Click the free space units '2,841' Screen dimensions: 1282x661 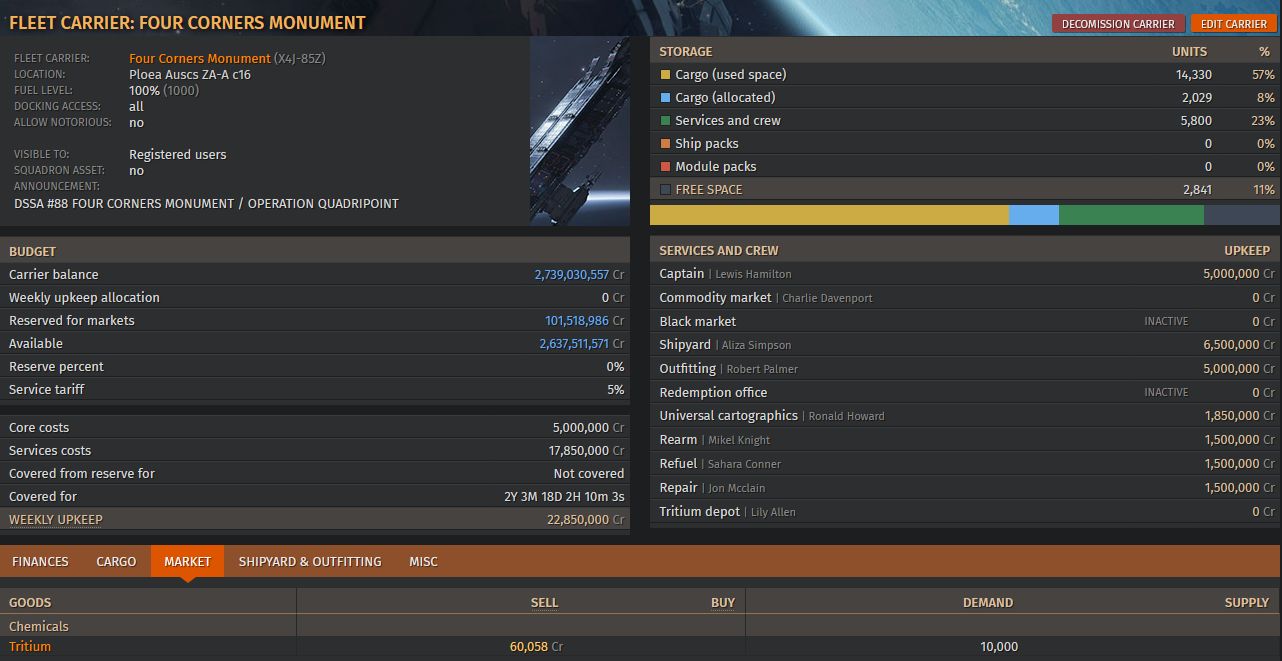coord(1196,190)
